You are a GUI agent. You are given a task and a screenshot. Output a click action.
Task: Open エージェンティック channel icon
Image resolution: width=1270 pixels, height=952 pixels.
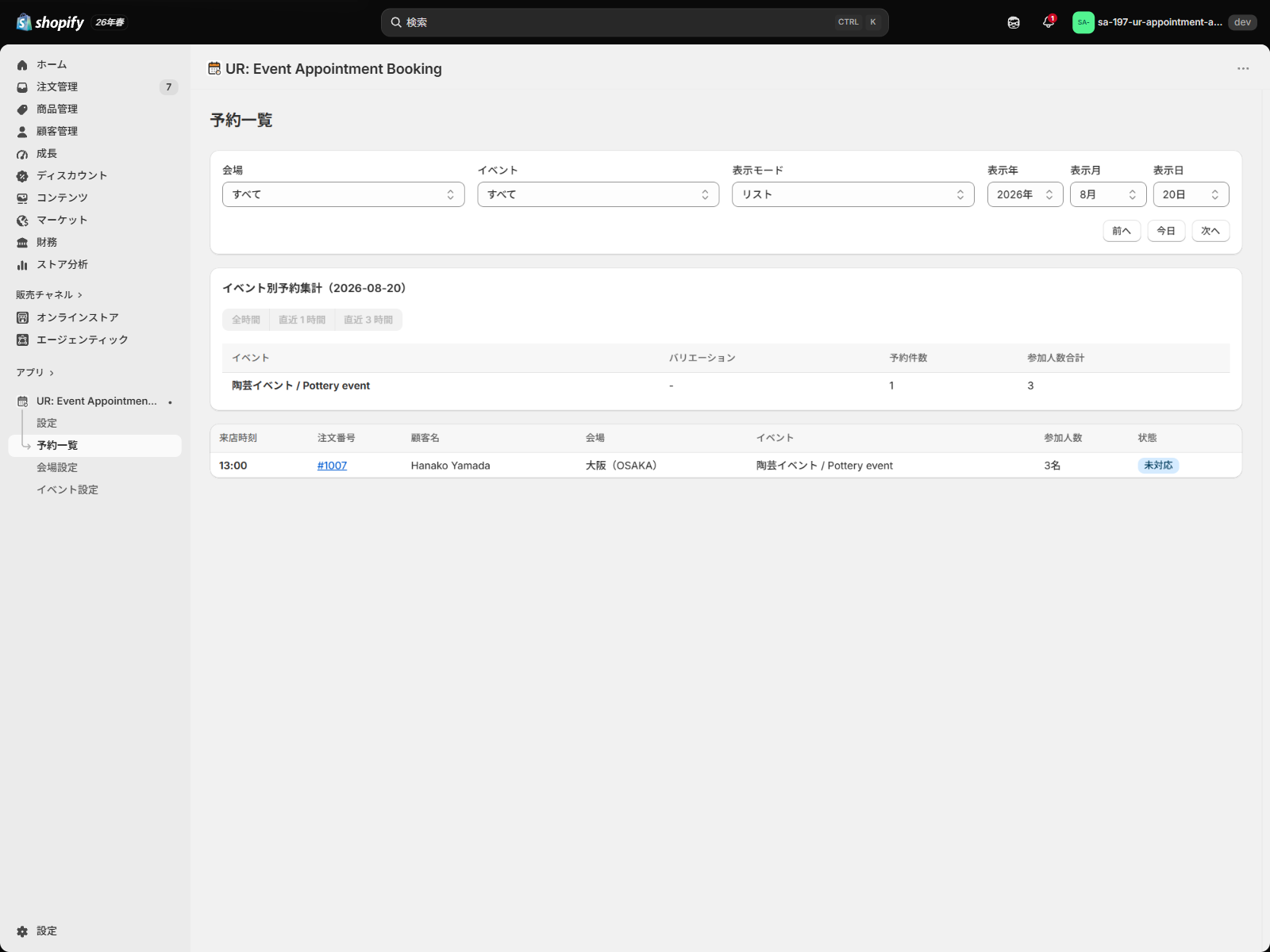coord(22,340)
